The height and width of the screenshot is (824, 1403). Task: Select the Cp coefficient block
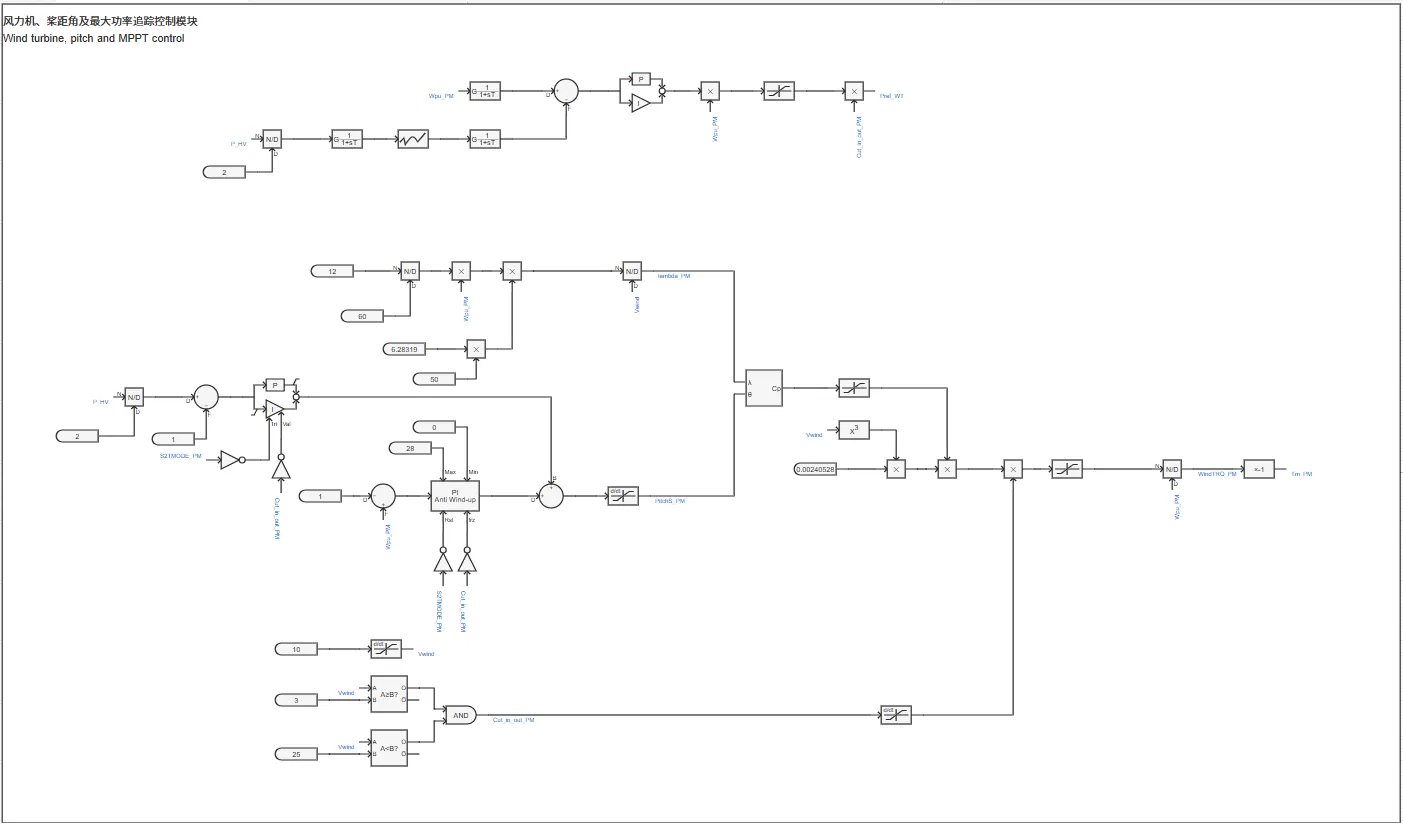click(x=764, y=387)
